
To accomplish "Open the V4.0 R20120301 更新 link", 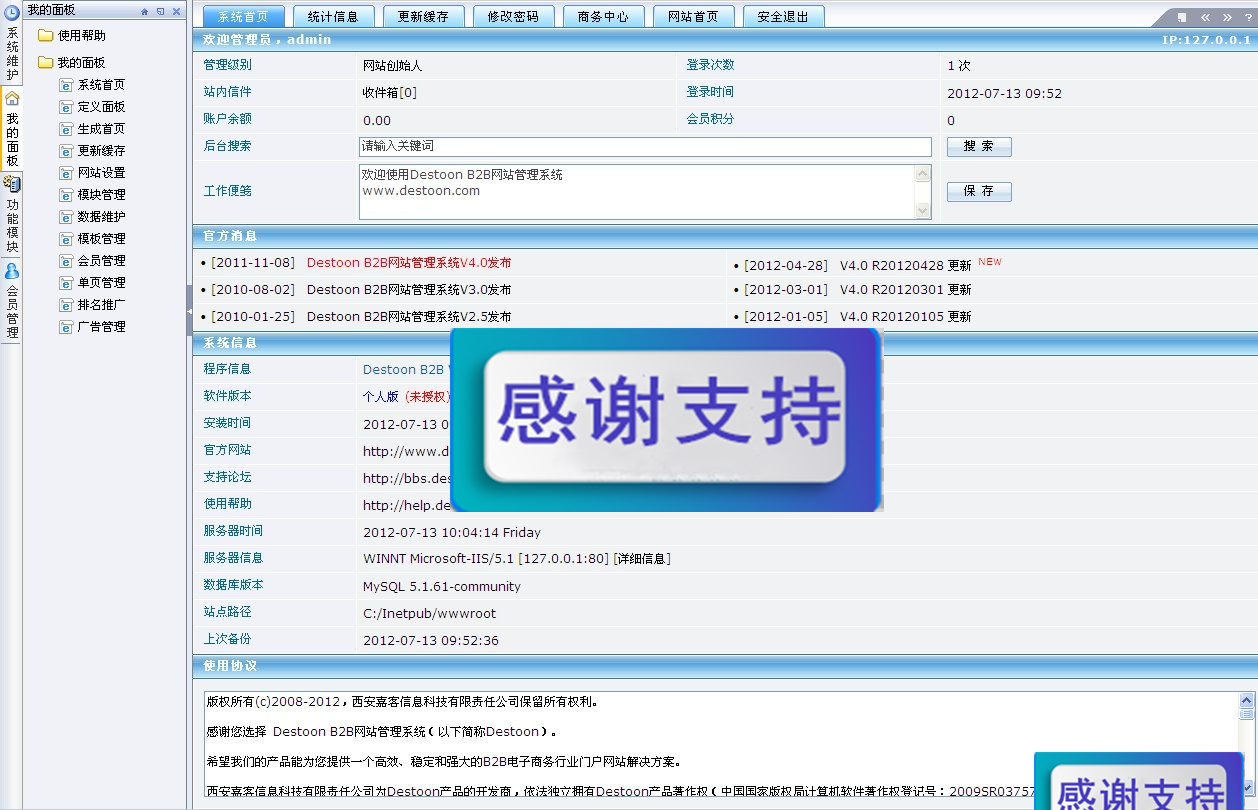I will point(906,290).
